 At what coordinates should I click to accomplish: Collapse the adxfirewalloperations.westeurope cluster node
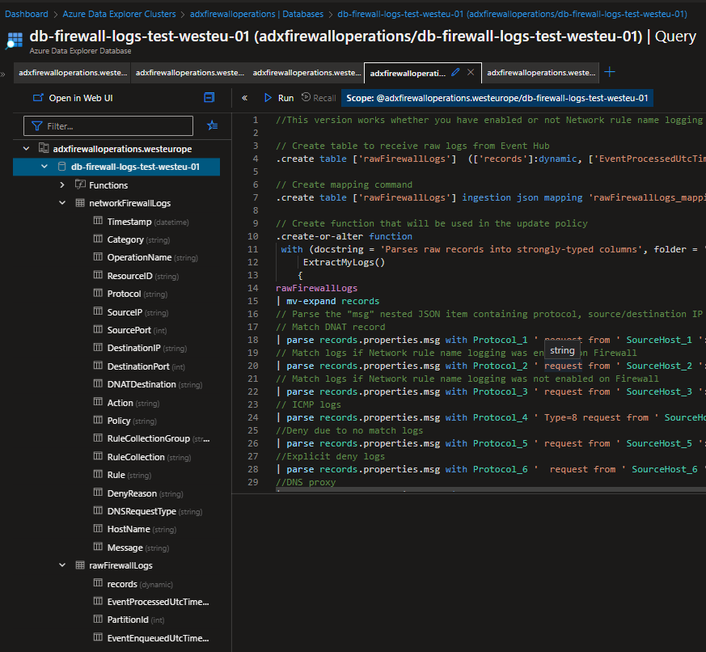pyautogui.click(x=27, y=148)
